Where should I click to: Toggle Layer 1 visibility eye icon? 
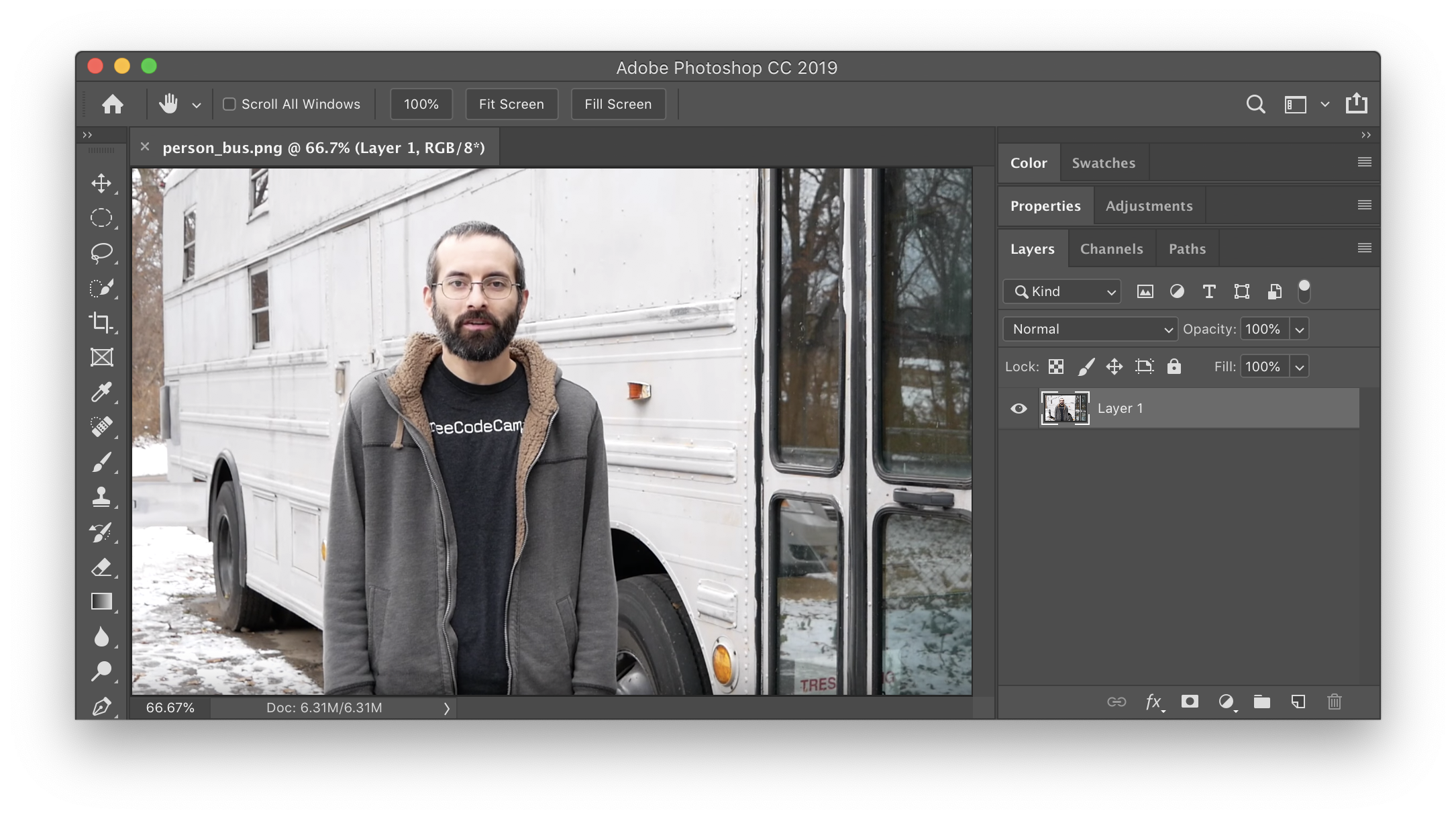click(1019, 408)
